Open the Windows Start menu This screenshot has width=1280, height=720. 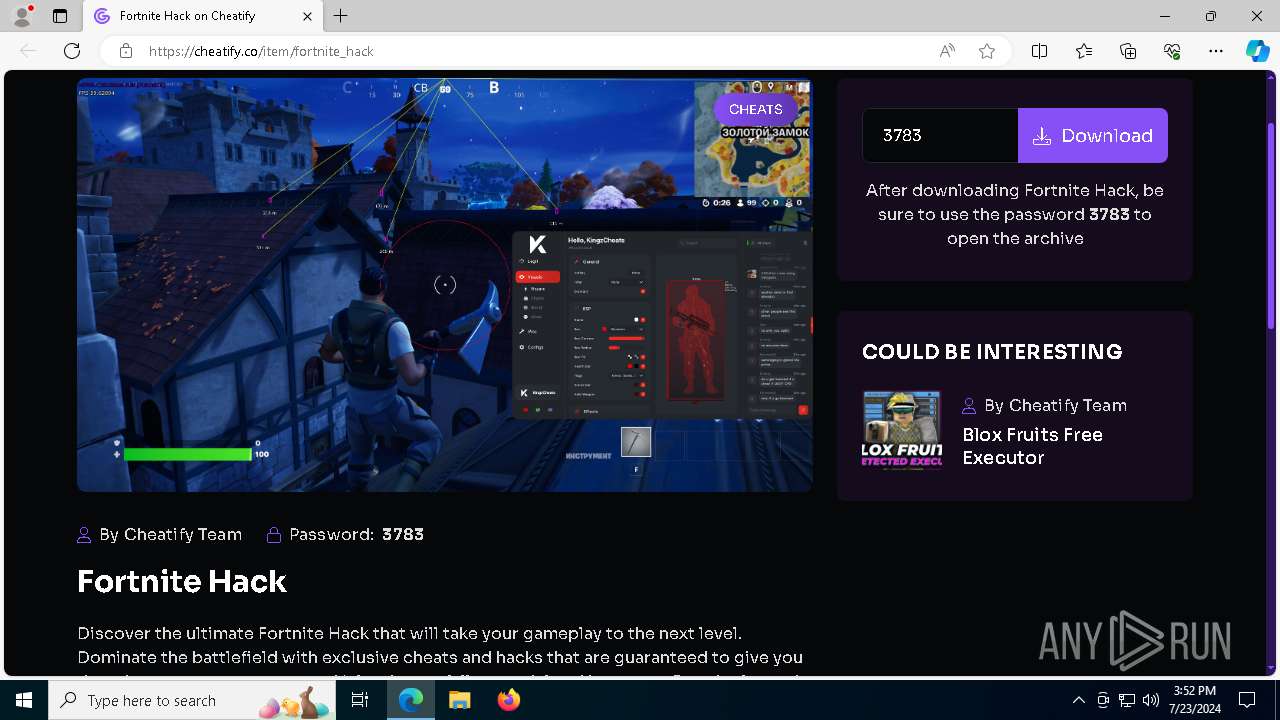click(24, 700)
